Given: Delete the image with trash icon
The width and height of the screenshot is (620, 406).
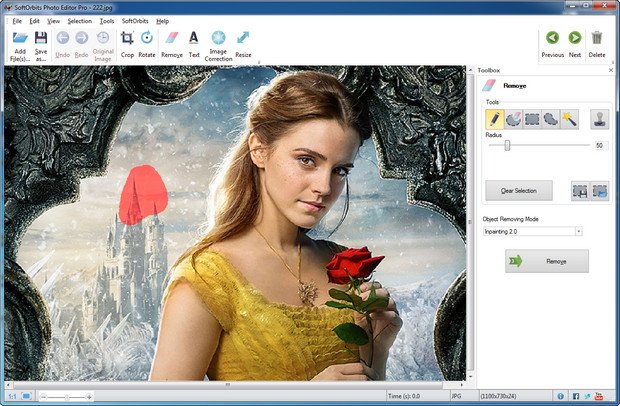Looking at the screenshot, I should tap(597, 44).
